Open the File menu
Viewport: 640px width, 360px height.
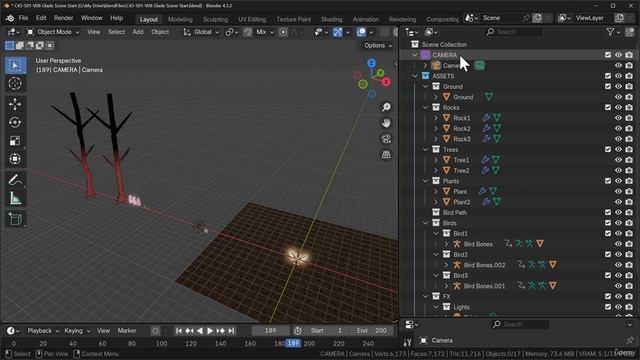[24, 18]
